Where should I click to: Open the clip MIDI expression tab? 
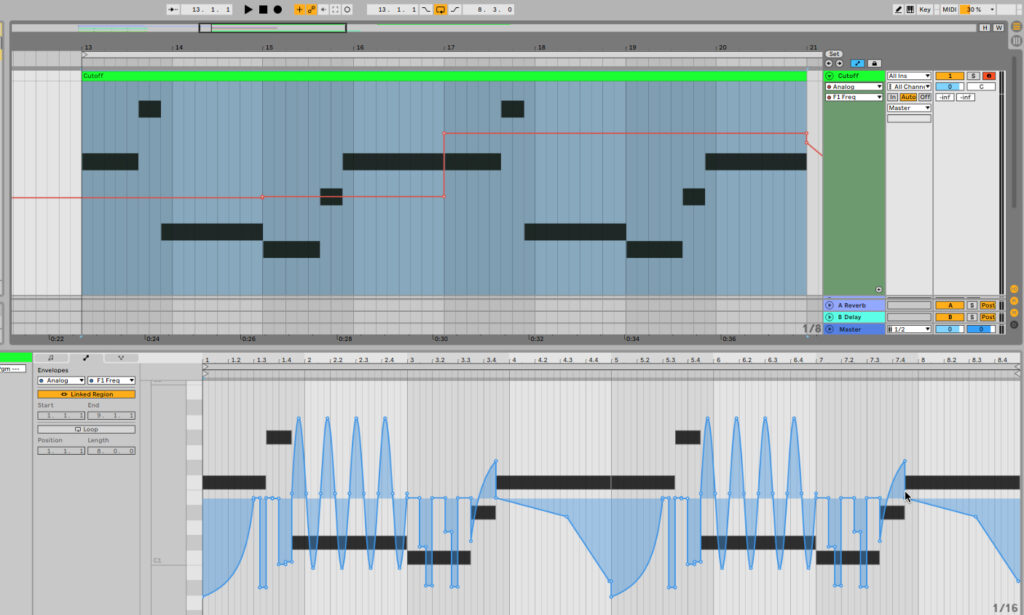tap(121, 358)
